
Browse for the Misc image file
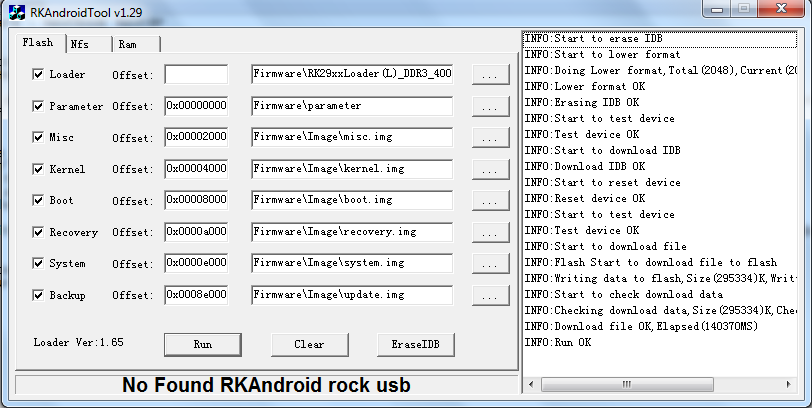[x=490, y=138]
